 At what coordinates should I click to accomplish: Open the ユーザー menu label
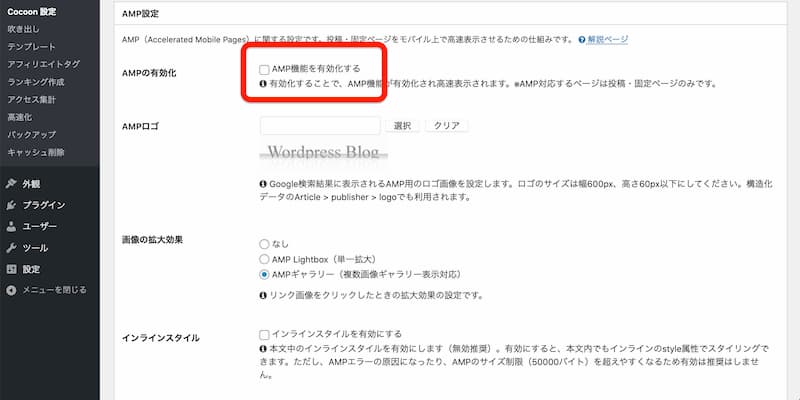pos(39,227)
